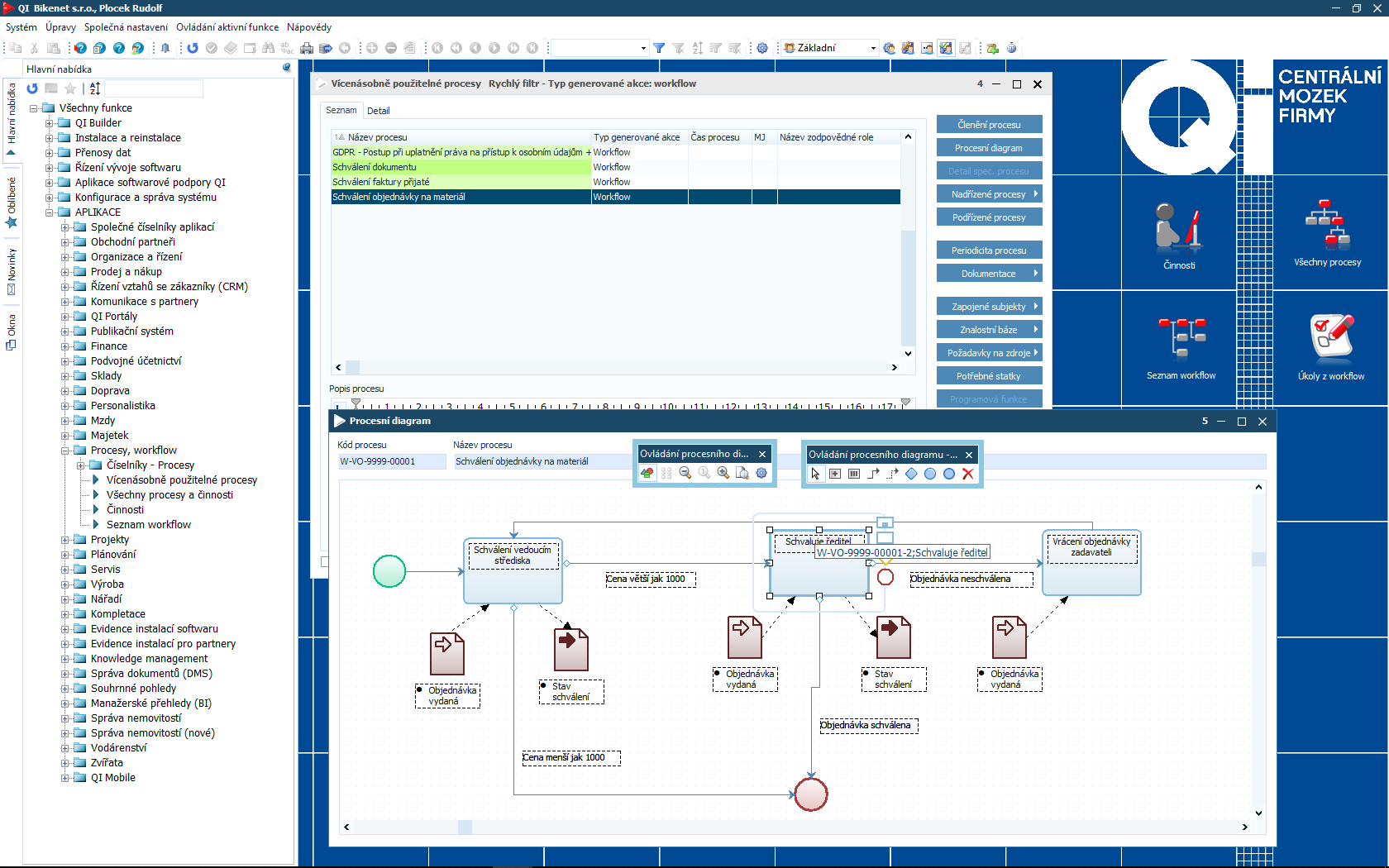
Task: Click the zoom in magnifier in diagram toolbar
Action: (x=723, y=473)
